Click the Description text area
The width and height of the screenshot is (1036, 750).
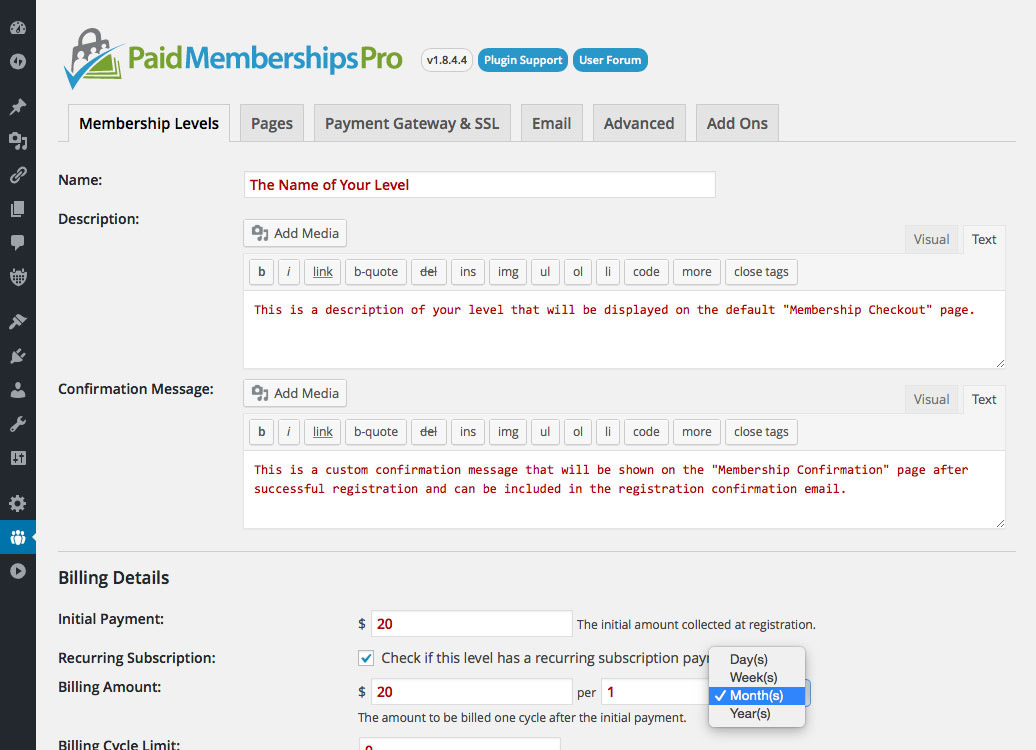pyautogui.click(x=624, y=330)
